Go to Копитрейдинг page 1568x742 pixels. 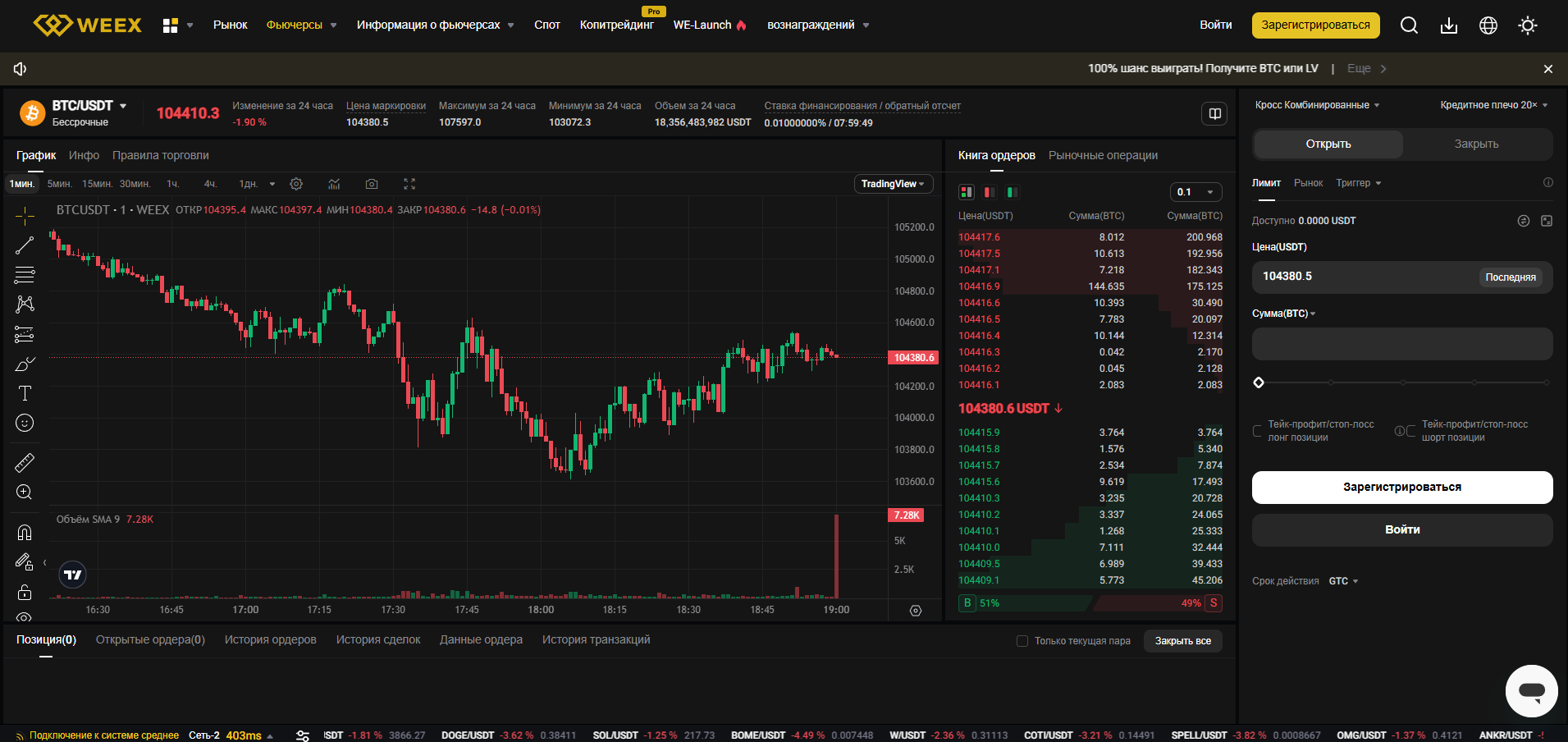tap(617, 25)
